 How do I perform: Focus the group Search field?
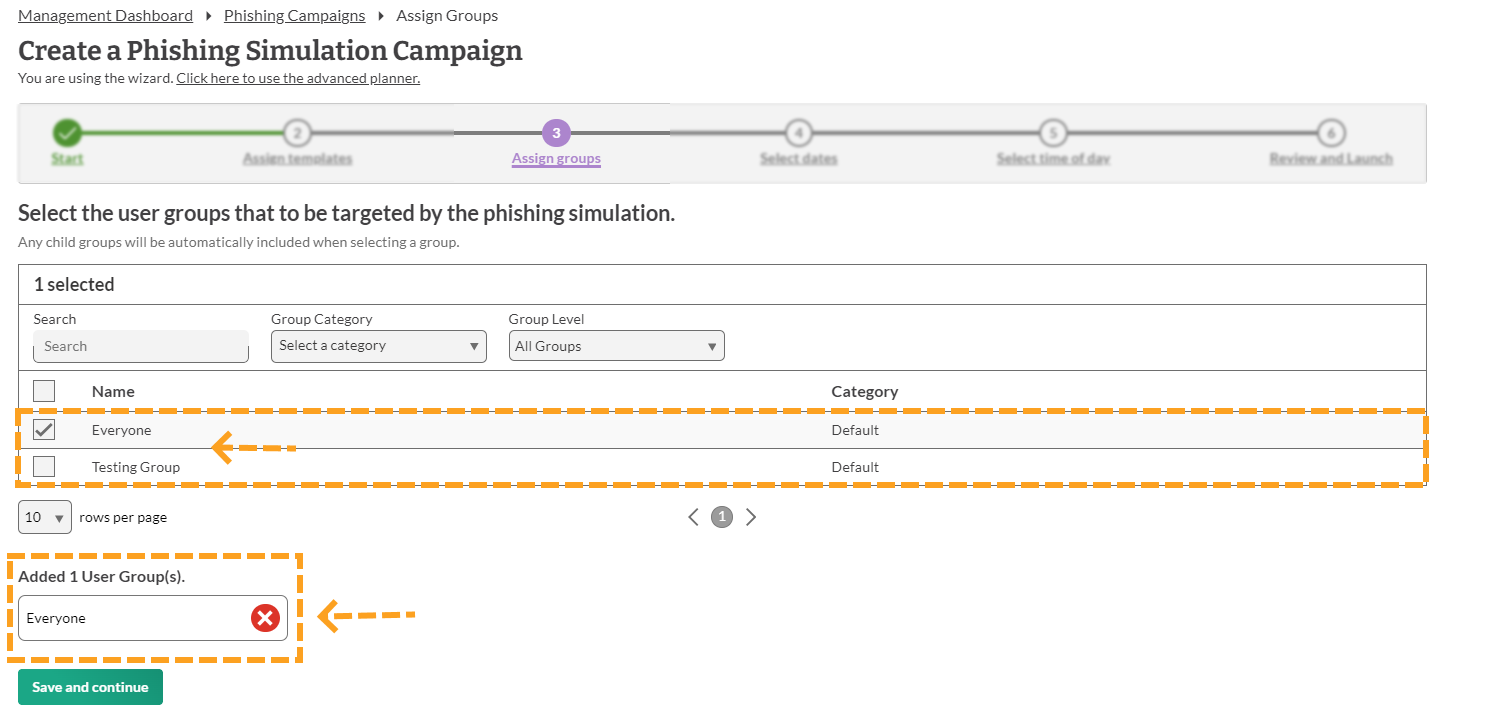click(141, 346)
